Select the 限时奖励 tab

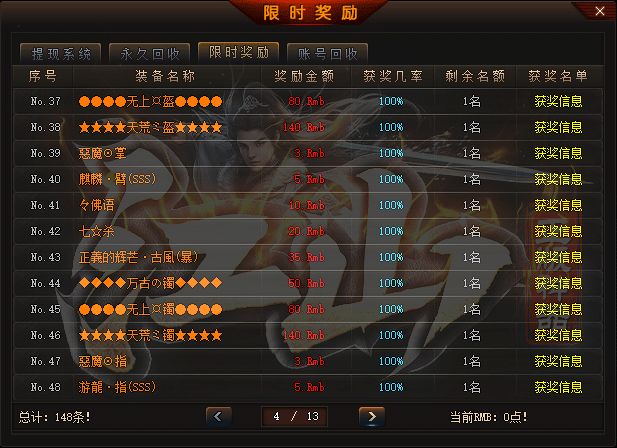point(238,52)
